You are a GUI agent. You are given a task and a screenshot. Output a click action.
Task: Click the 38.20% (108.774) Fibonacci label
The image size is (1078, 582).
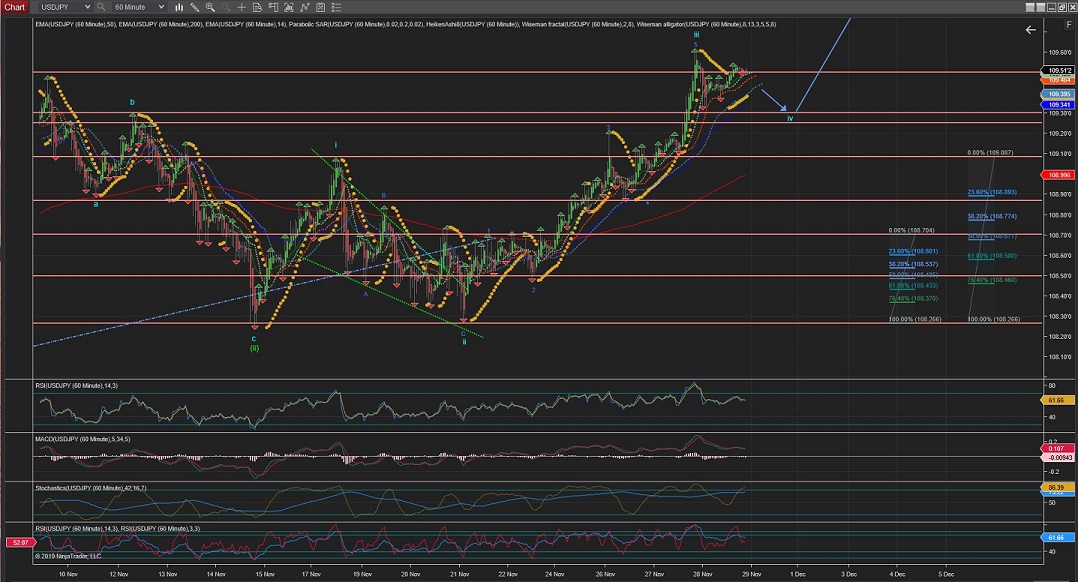point(991,216)
